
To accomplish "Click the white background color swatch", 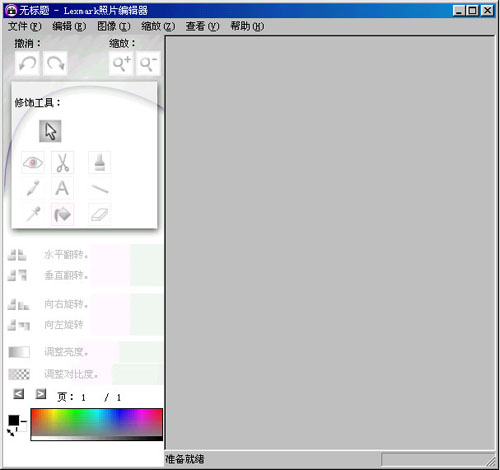I will pos(23,428).
